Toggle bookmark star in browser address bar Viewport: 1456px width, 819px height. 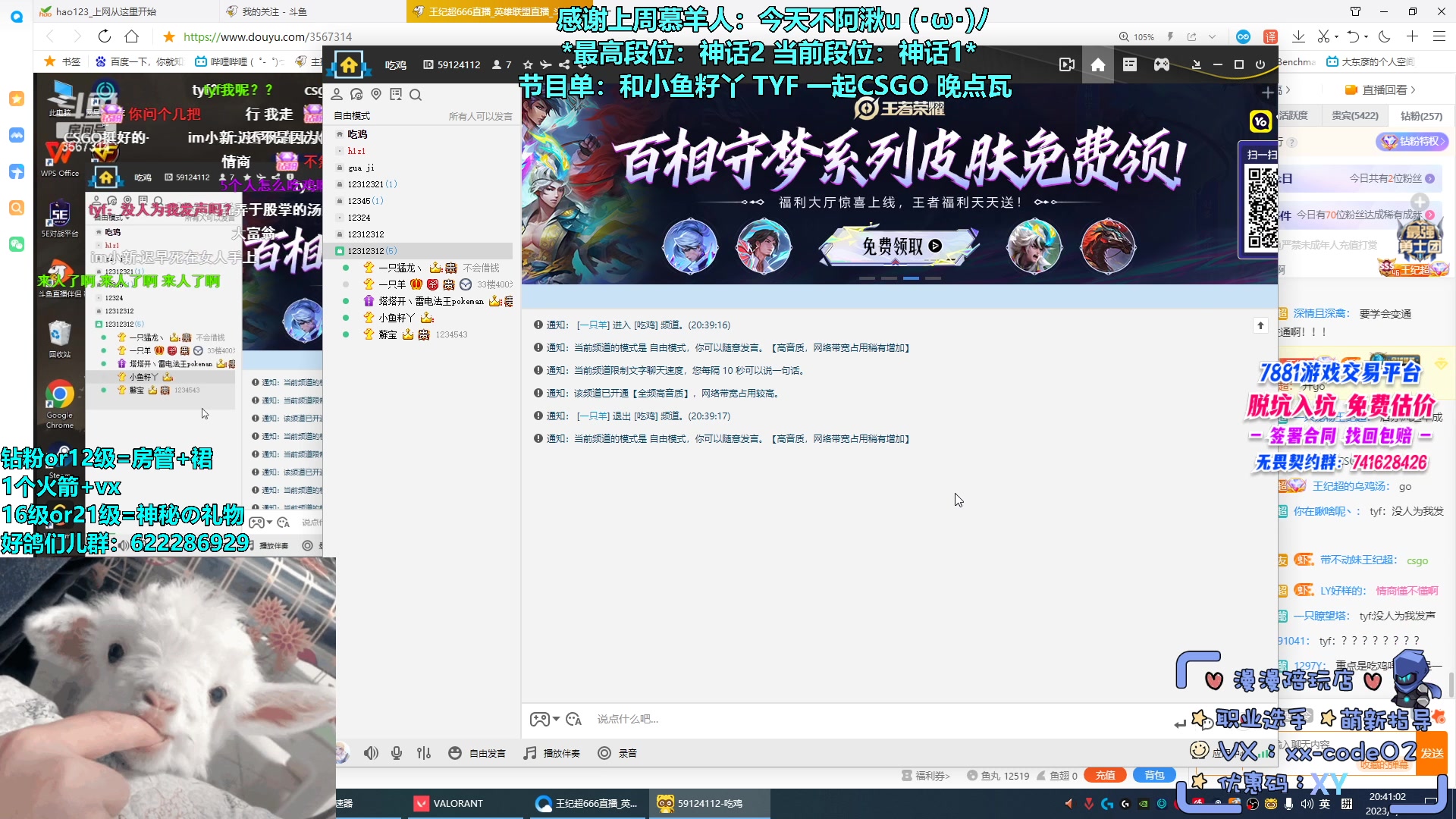click(x=169, y=36)
